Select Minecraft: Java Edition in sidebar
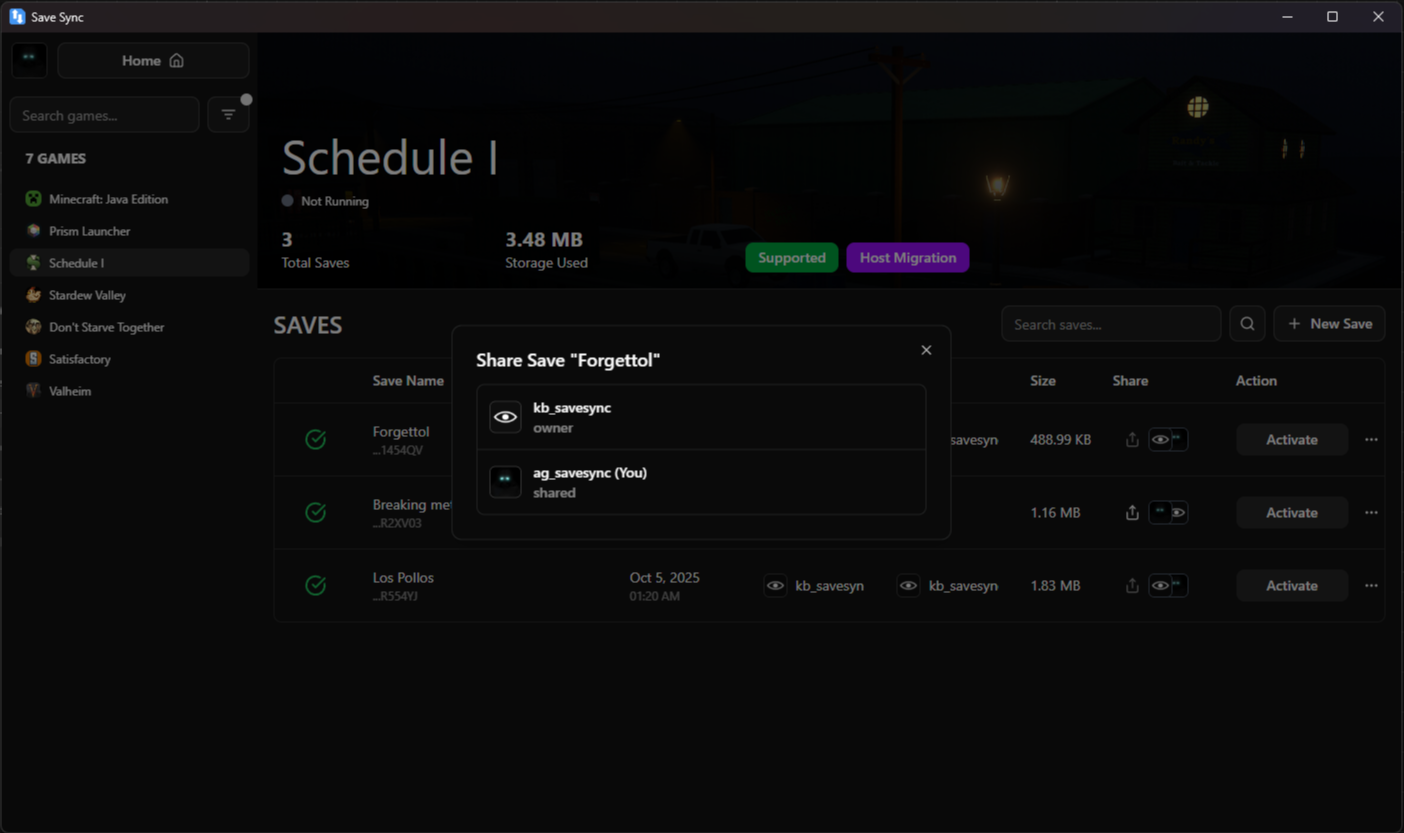 pos(129,199)
